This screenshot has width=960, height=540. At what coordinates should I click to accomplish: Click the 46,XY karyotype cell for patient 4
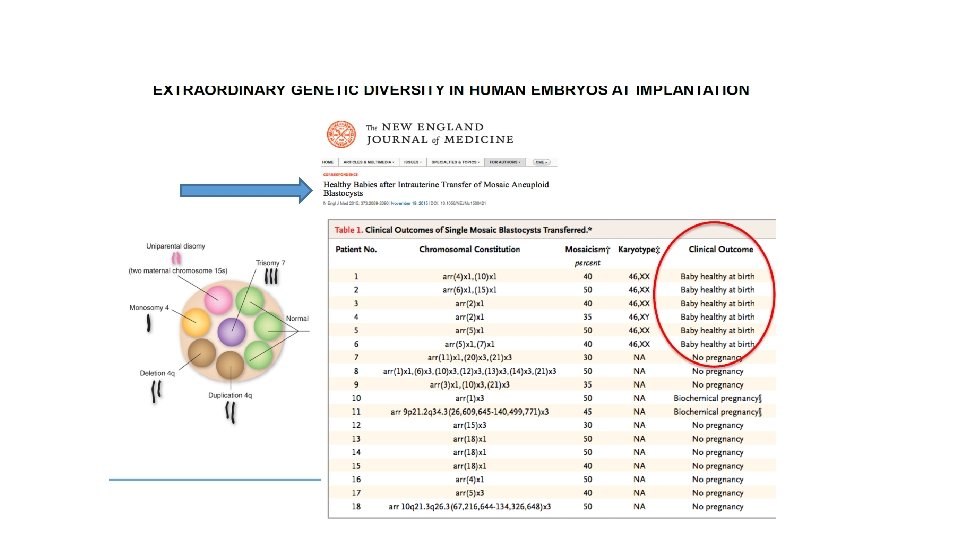(x=639, y=317)
